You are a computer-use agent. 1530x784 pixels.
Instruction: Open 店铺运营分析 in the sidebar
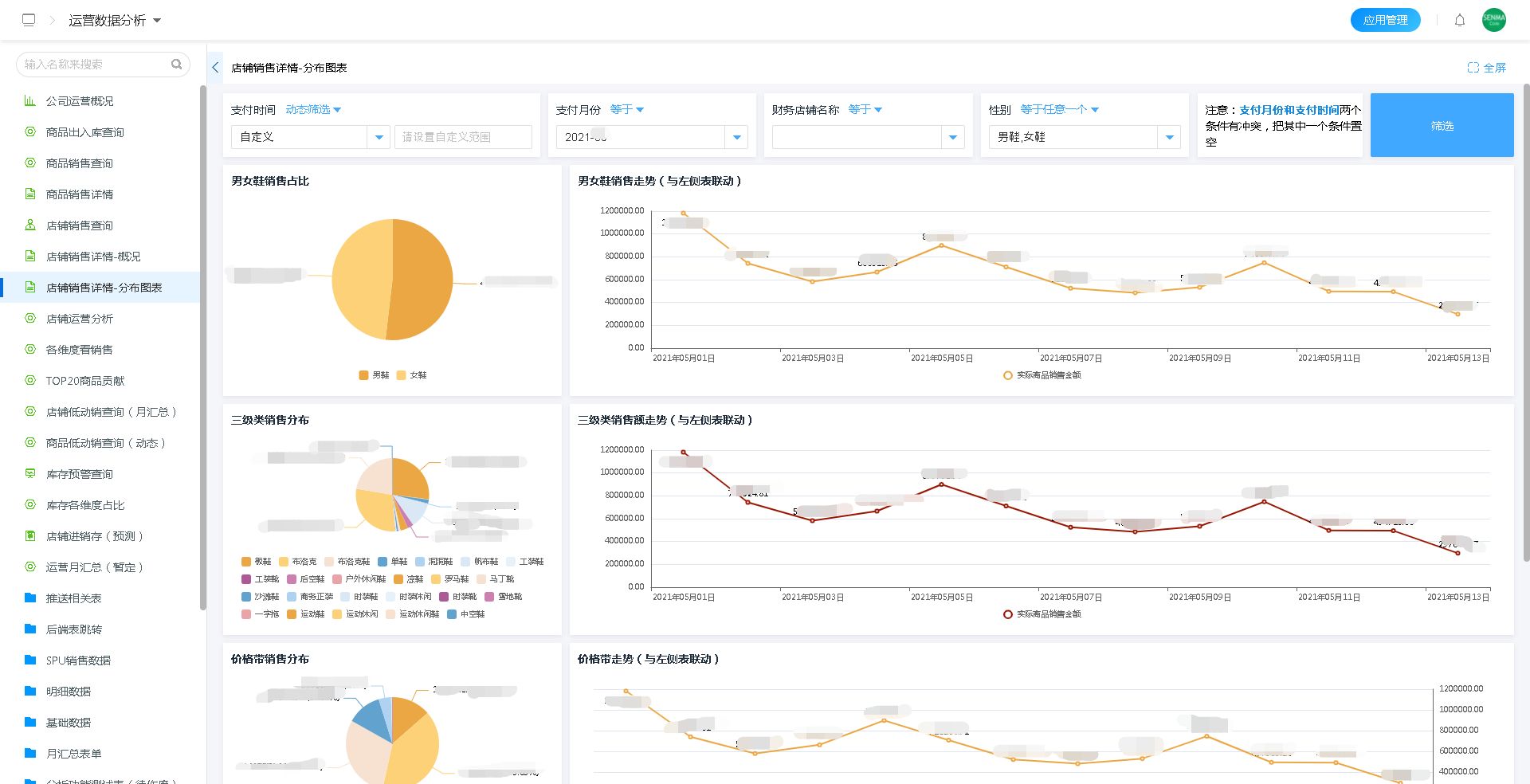[x=80, y=319]
